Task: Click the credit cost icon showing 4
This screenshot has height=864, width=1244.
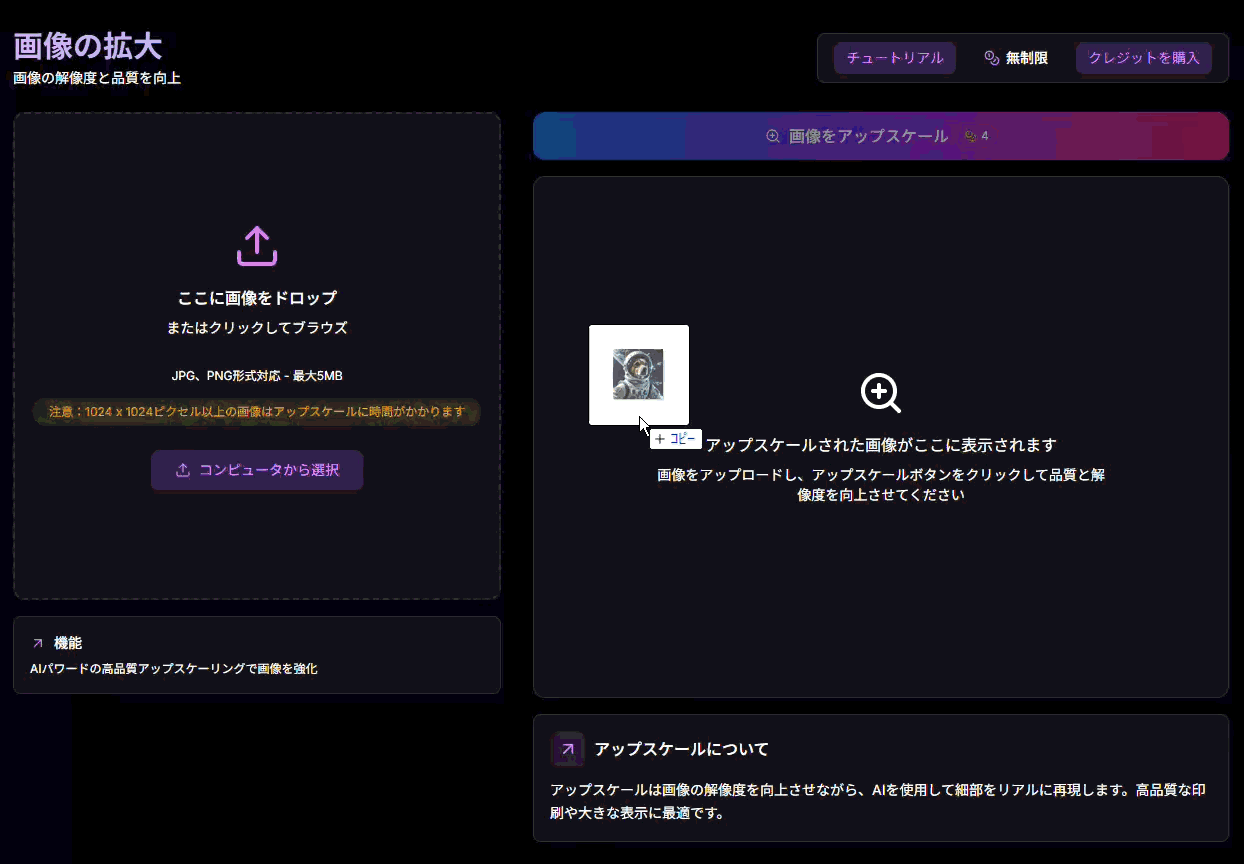Action: [x=970, y=136]
